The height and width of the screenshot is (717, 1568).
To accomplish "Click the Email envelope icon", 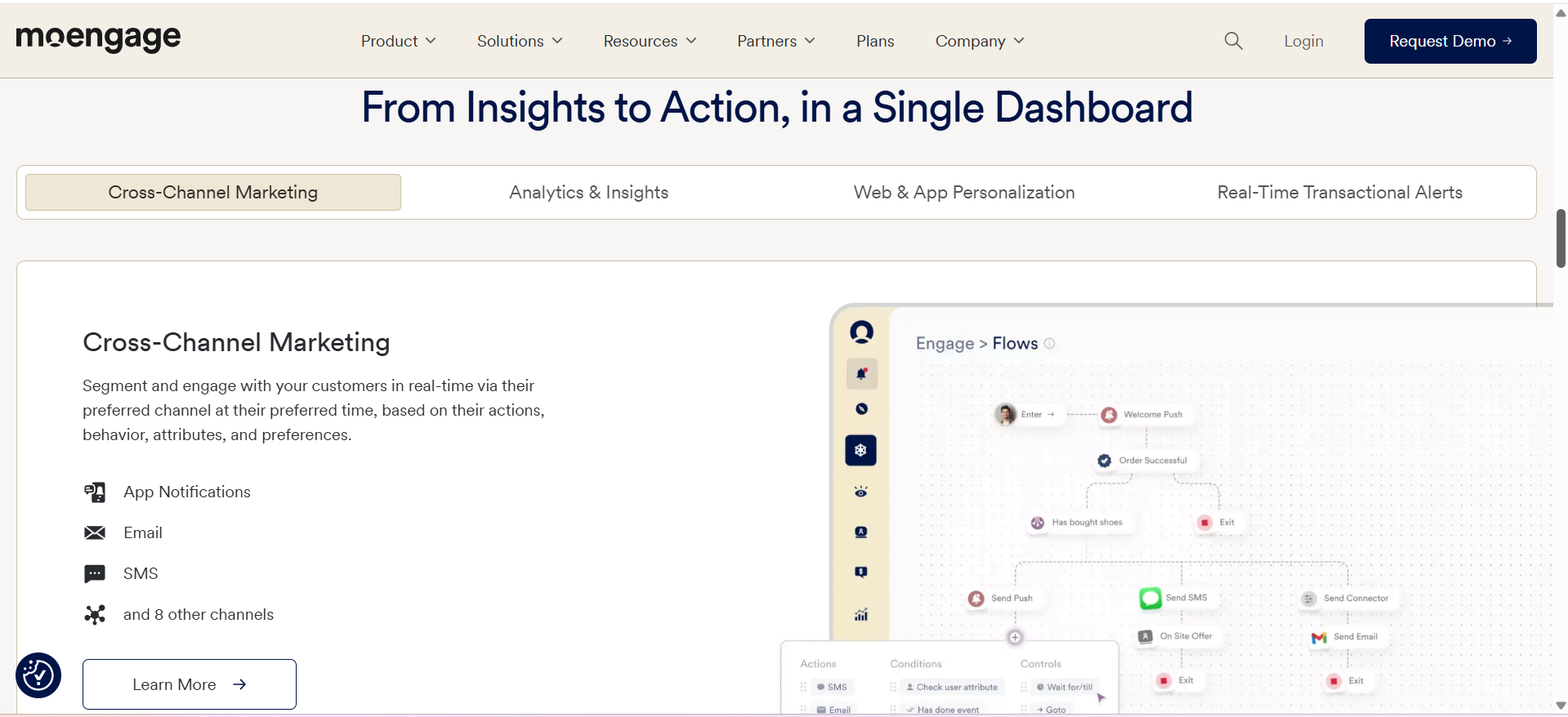I will pyautogui.click(x=95, y=533).
